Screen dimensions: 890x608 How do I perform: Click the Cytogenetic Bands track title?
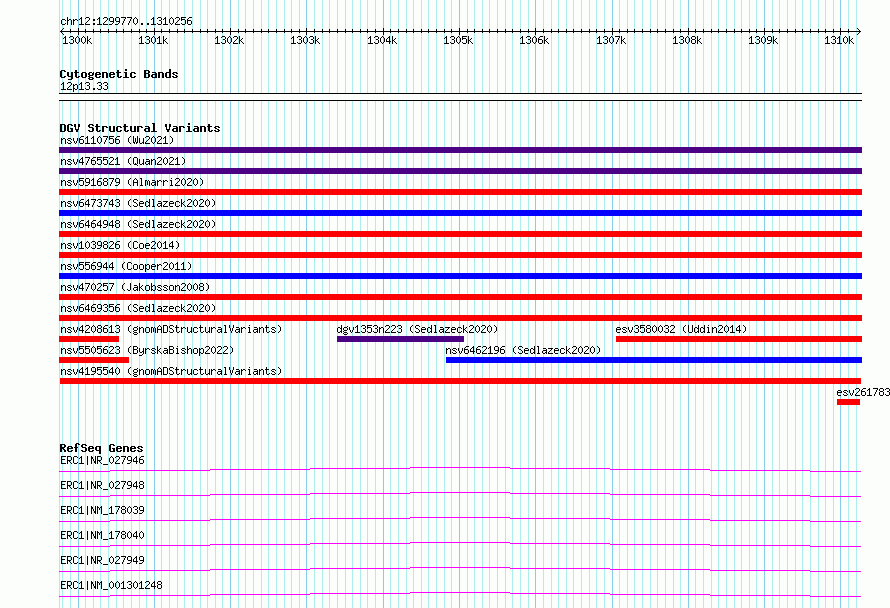click(119, 74)
